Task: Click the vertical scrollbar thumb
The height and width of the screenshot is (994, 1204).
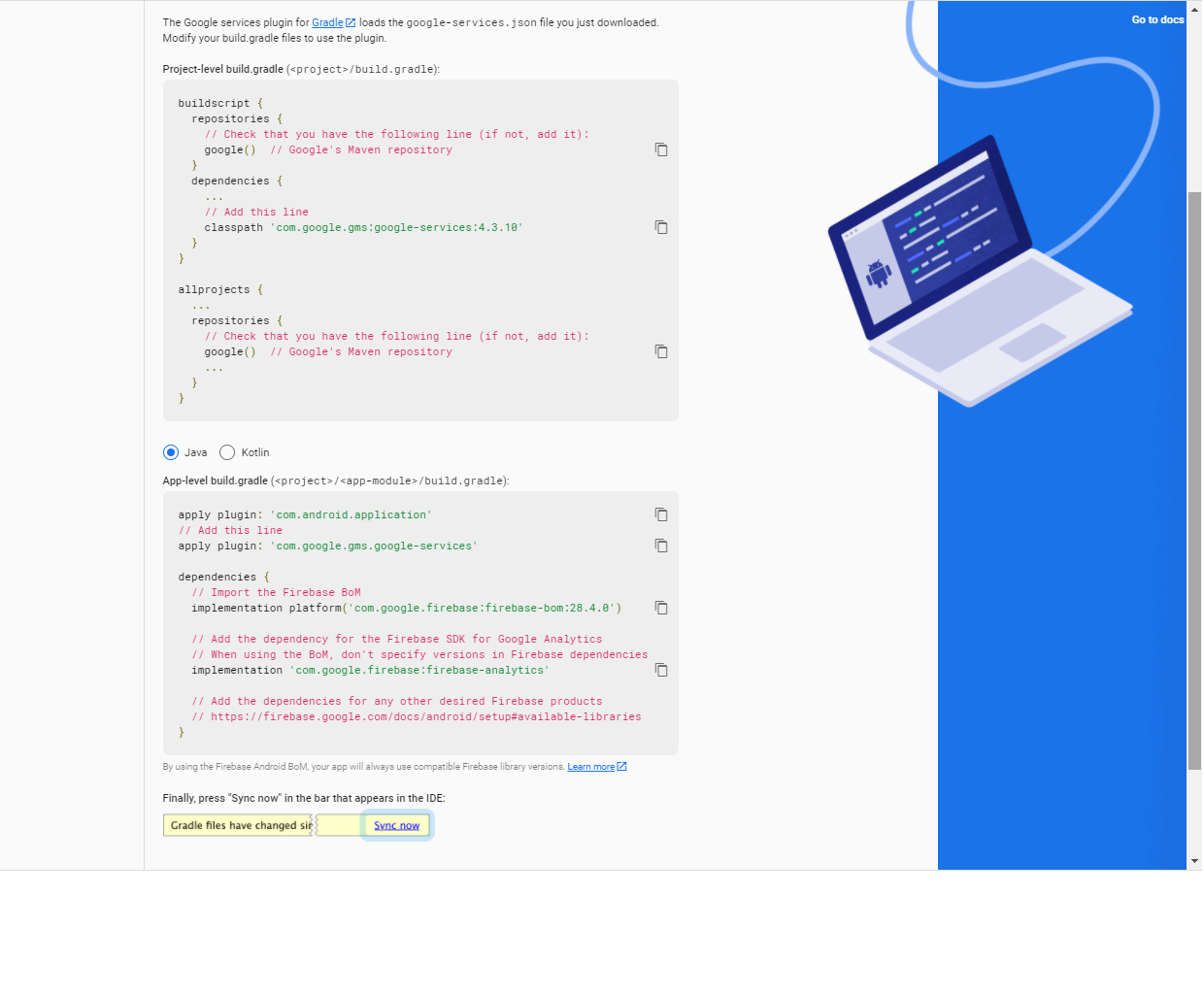Action: [1194, 480]
